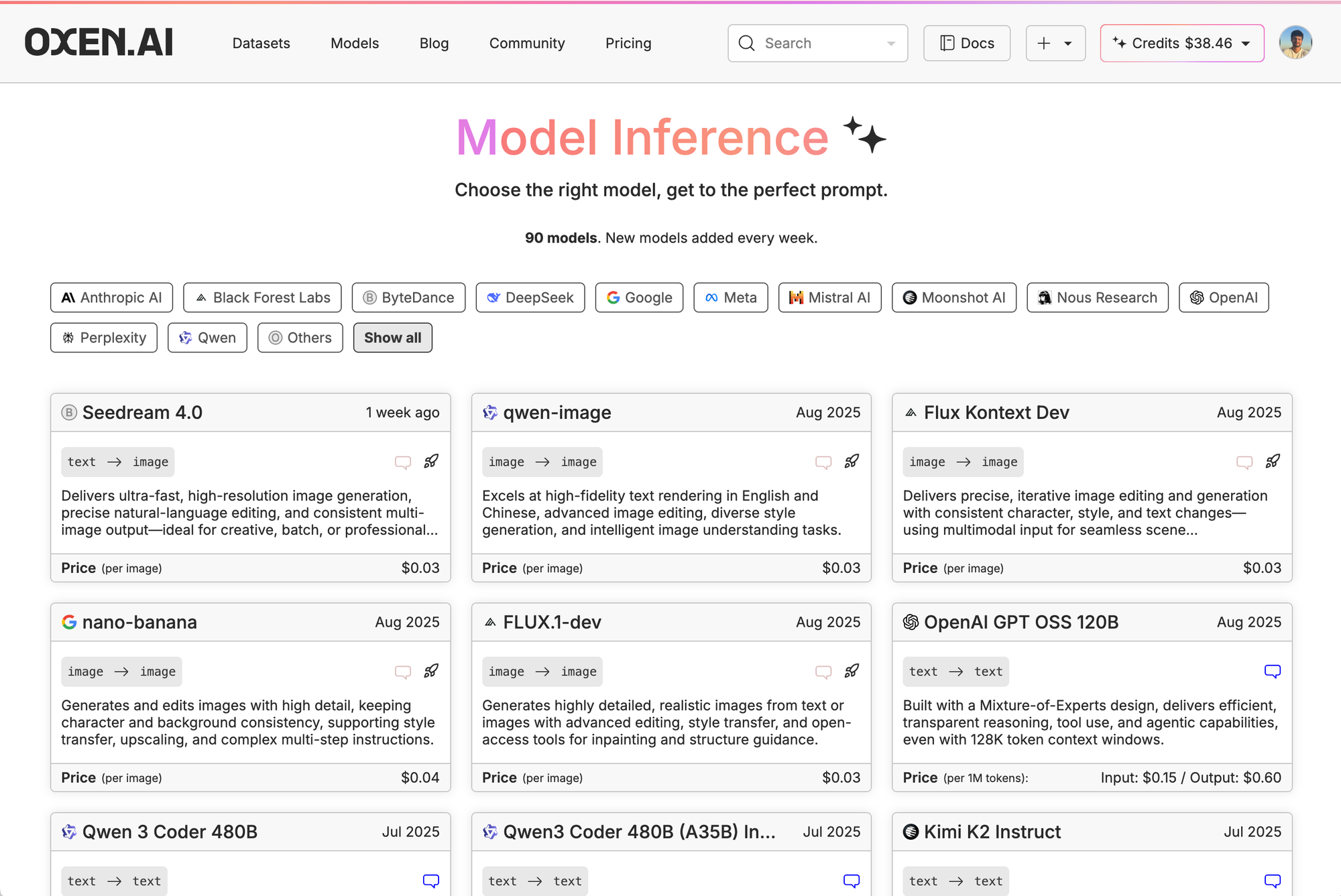Click the rocket icon on nano-banana card
This screenshot has width=1341, height=896.
click(x=431, y=671)
